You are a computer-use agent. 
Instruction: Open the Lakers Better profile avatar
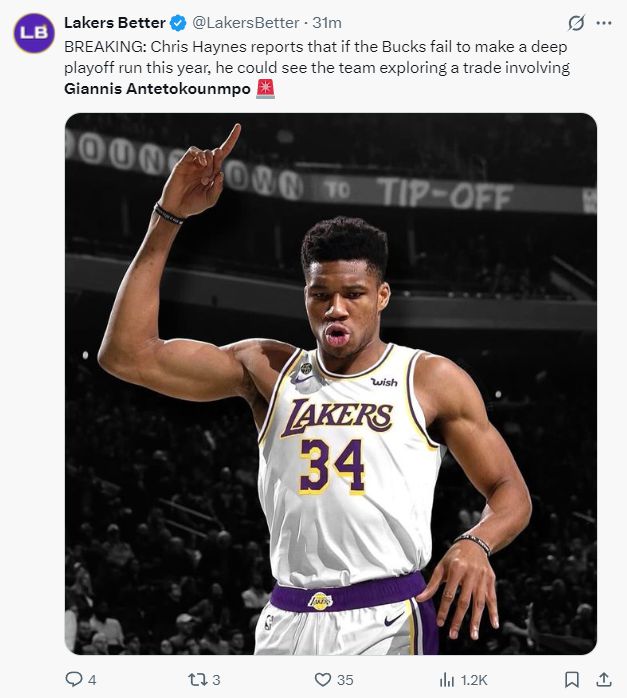[x=33, y=33]
